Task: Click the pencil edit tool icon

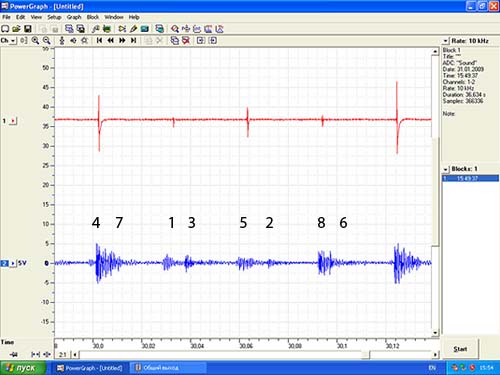Action: click(133, 29)
